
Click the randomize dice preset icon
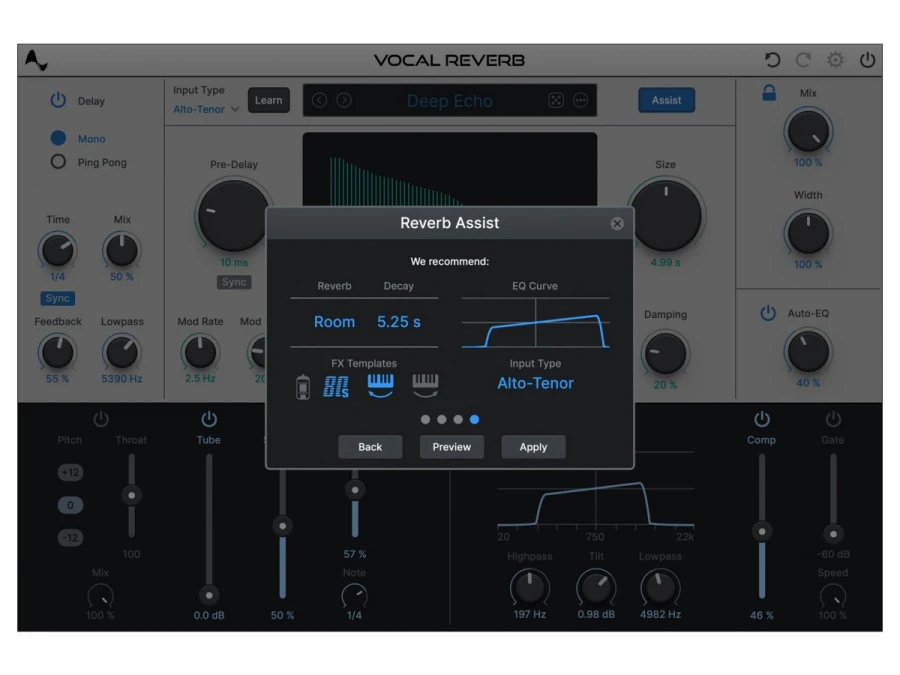pos(556,100)
